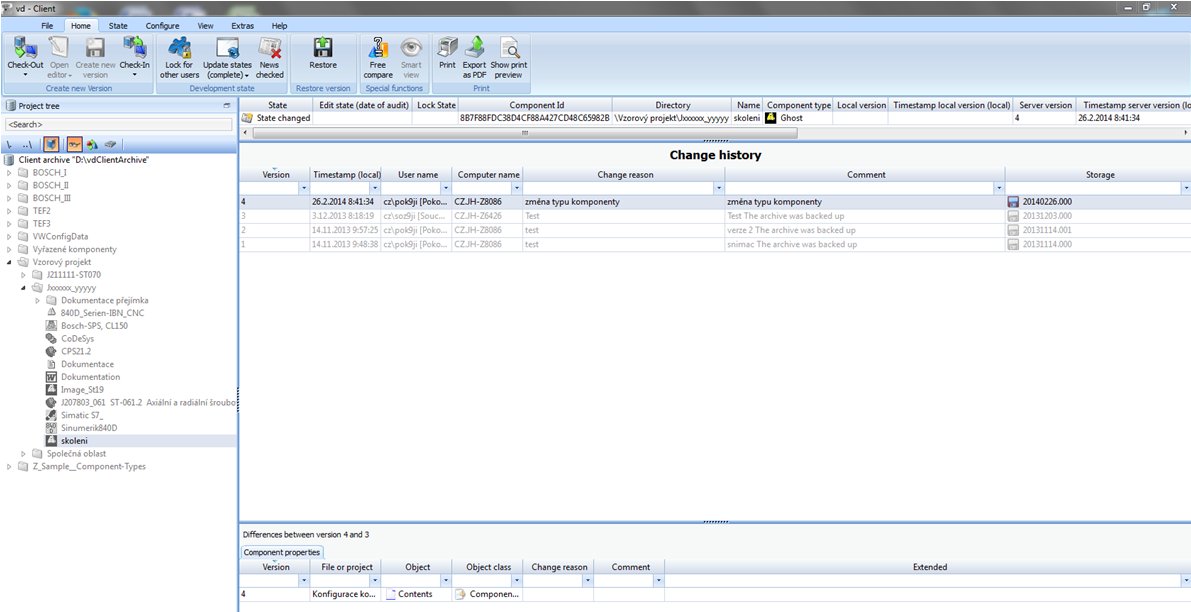This screenshot has height=612, width=1191.
Task: Expand the J211111-ST070 tree node
Action: click(24, 275)
